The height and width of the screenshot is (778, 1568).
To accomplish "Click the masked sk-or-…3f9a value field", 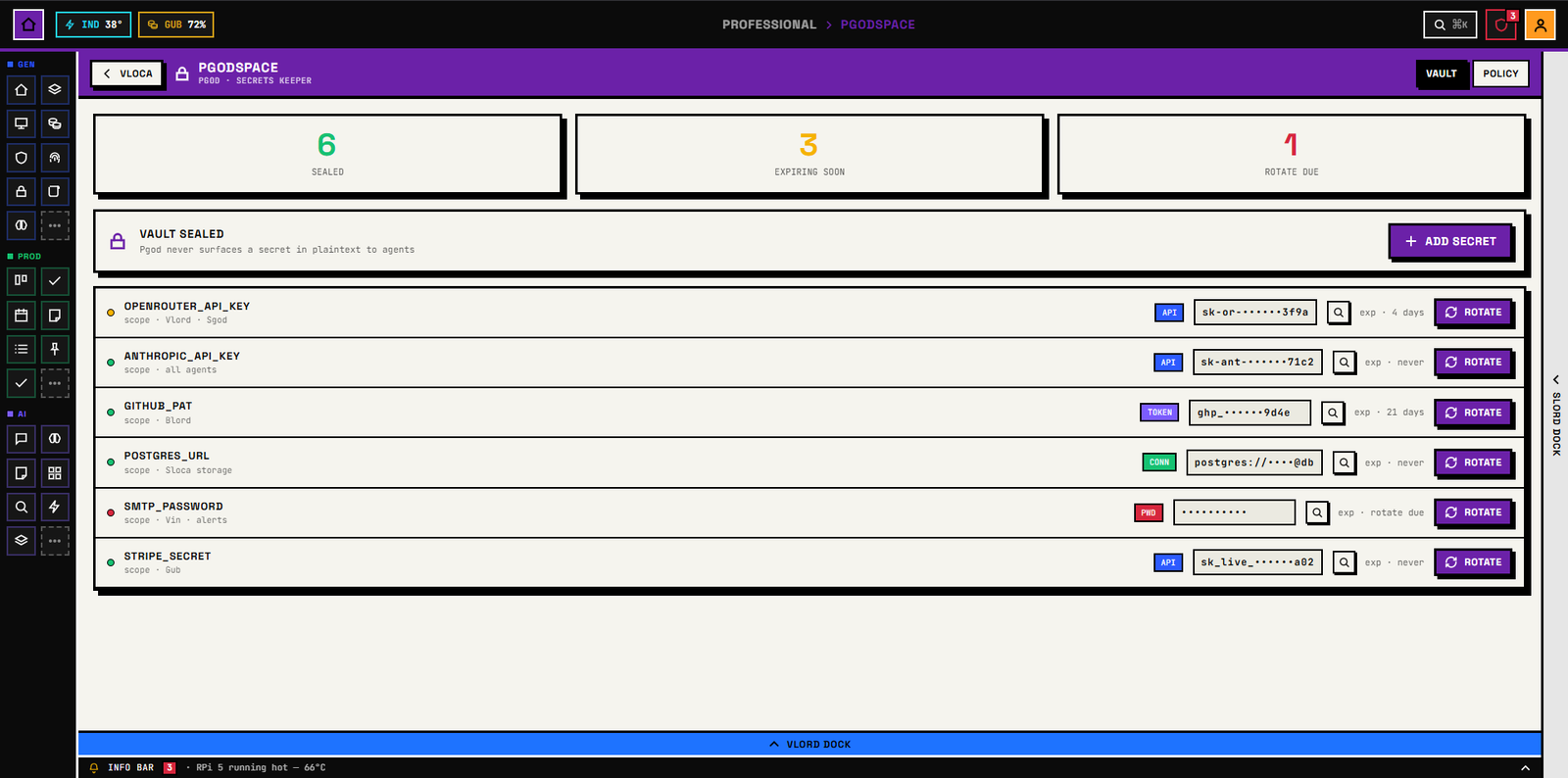I will [x=1255, y=313].
